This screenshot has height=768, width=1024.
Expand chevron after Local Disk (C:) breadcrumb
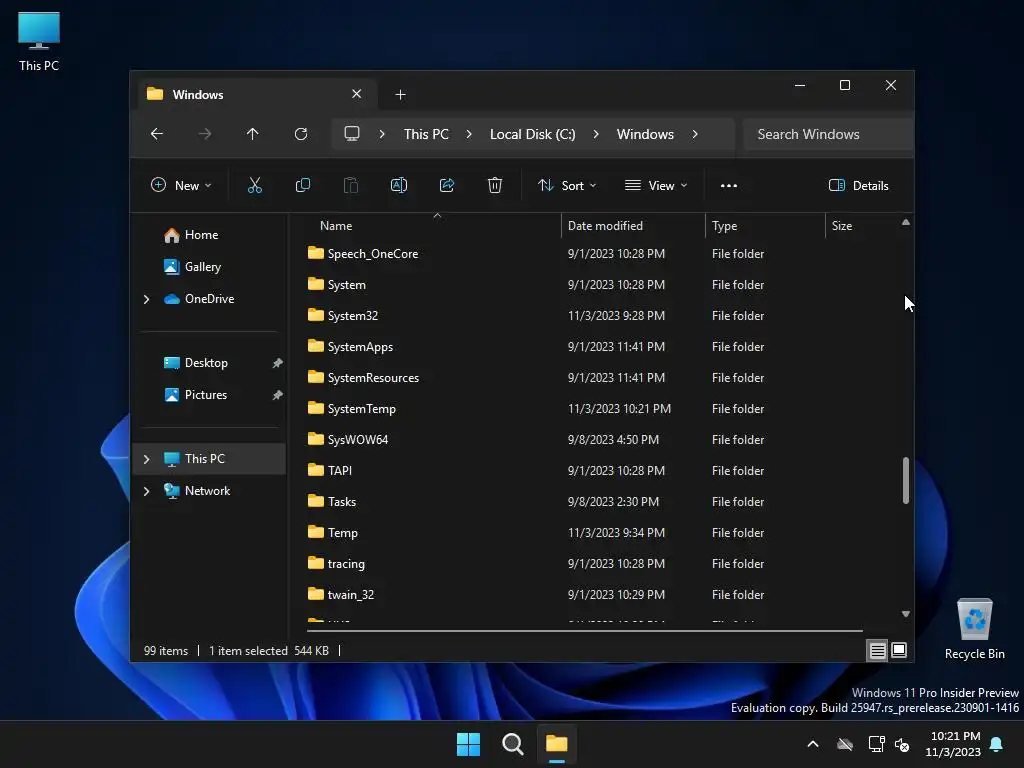click(596, 134)
